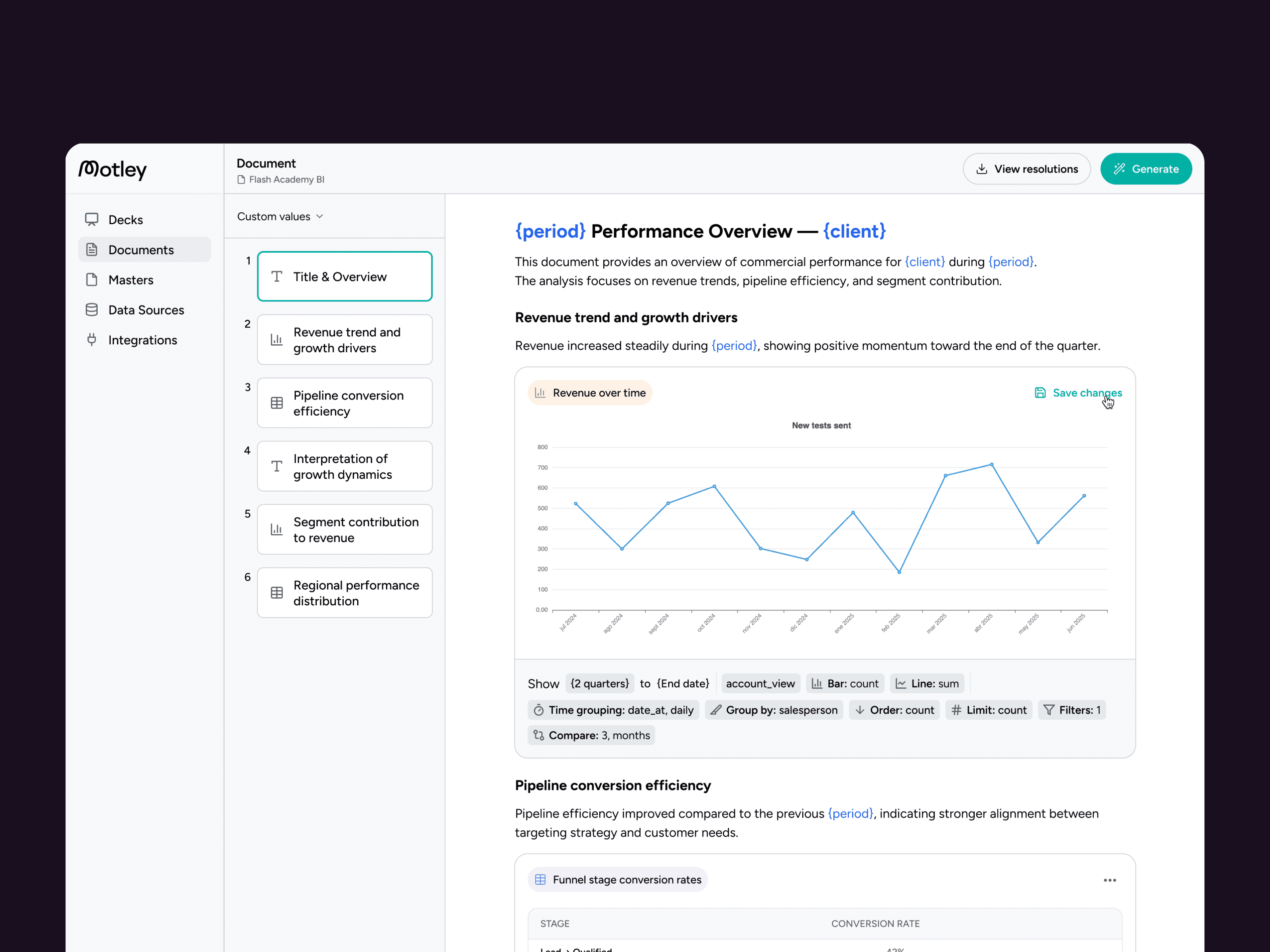Open the Decks section

[x=144, y=220]
